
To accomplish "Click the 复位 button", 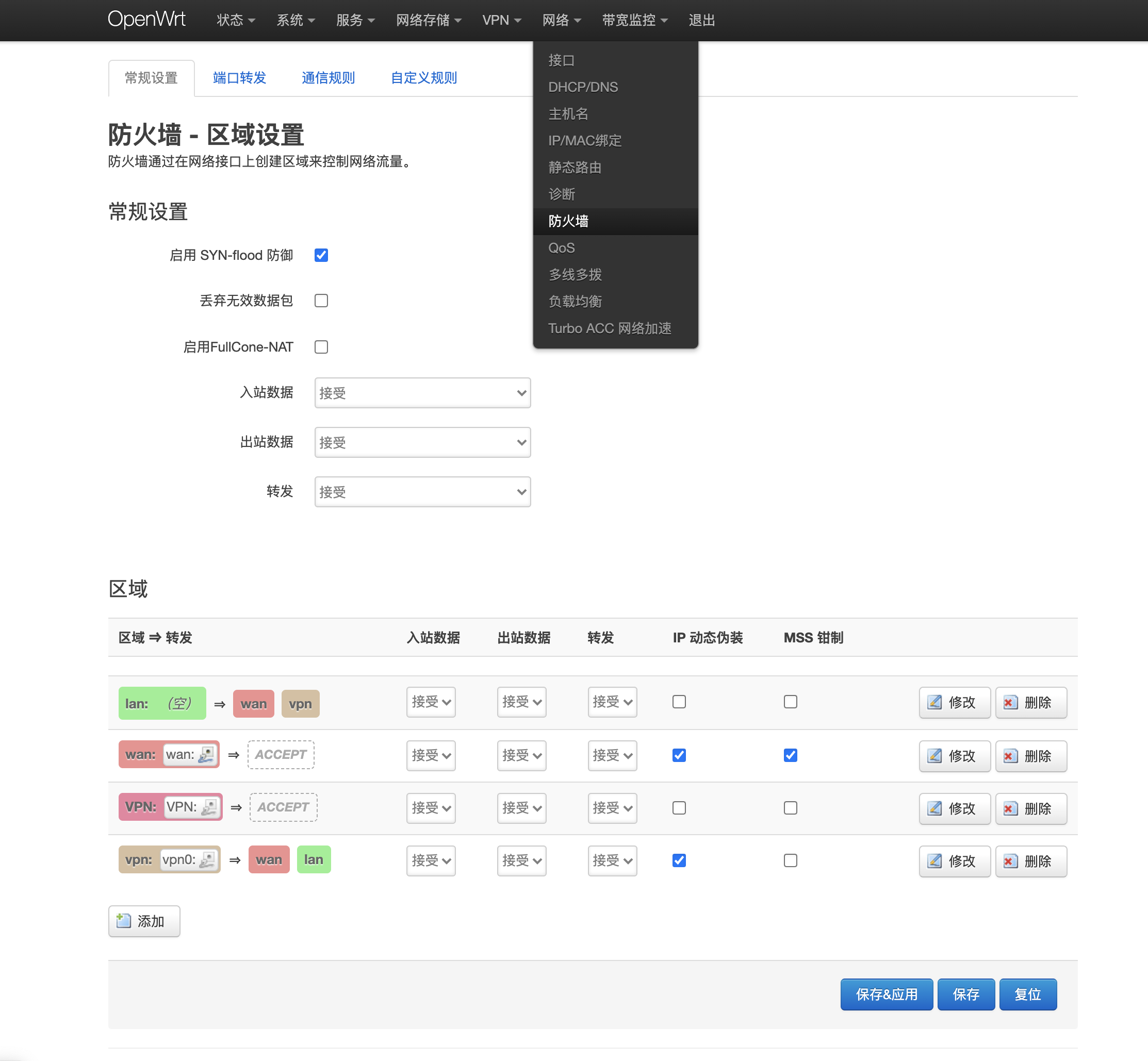I will pyautogui.click(x=1028, y=994).
